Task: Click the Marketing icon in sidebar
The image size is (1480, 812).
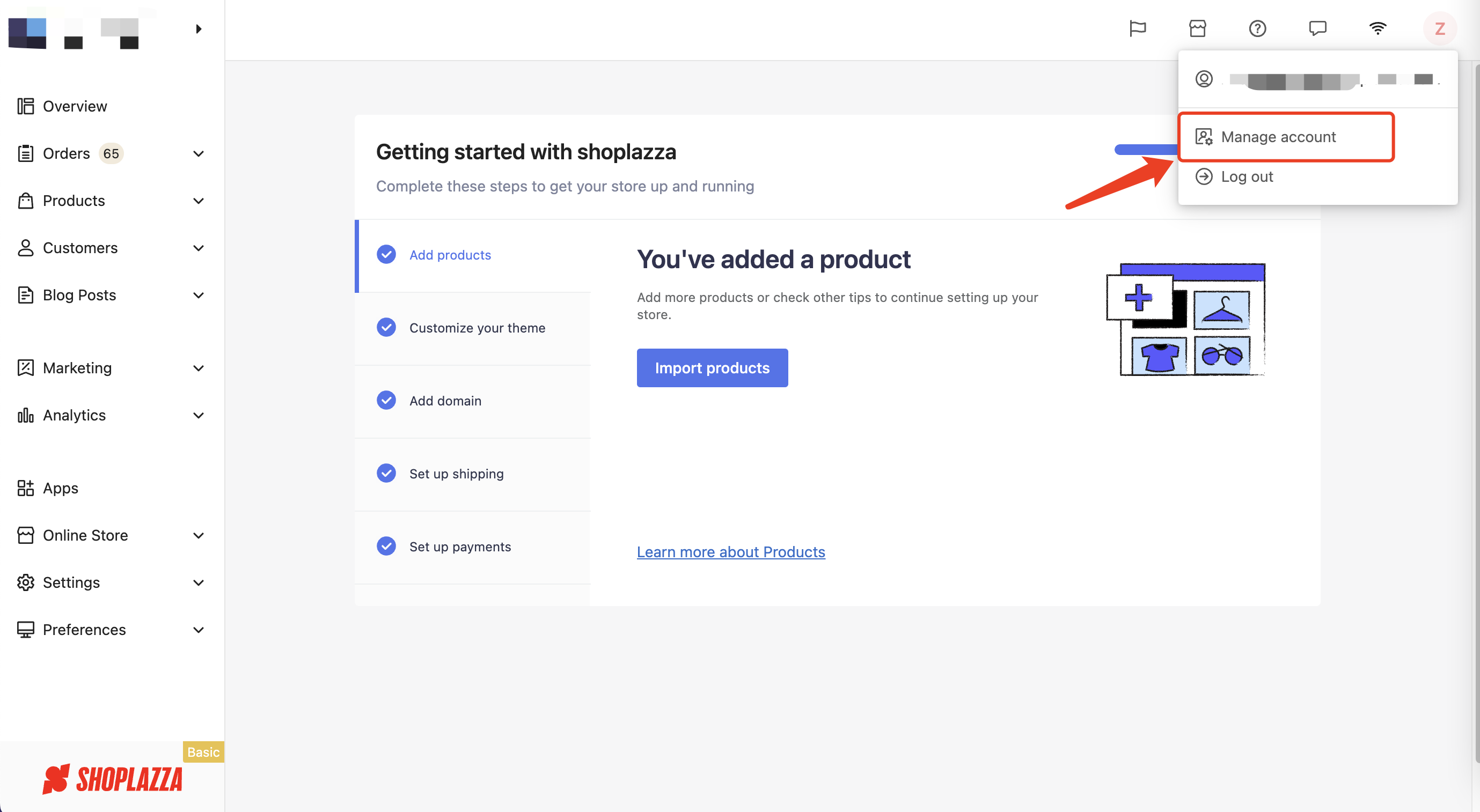Action: (25, 367)
